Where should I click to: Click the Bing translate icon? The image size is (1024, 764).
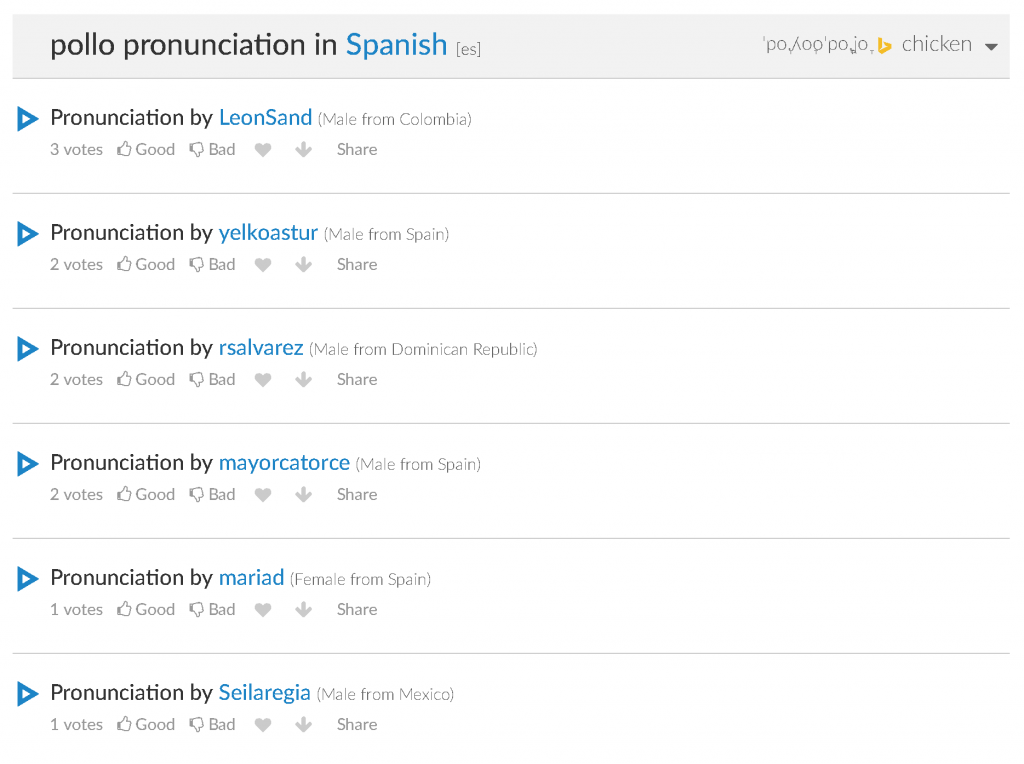(884, 45)
